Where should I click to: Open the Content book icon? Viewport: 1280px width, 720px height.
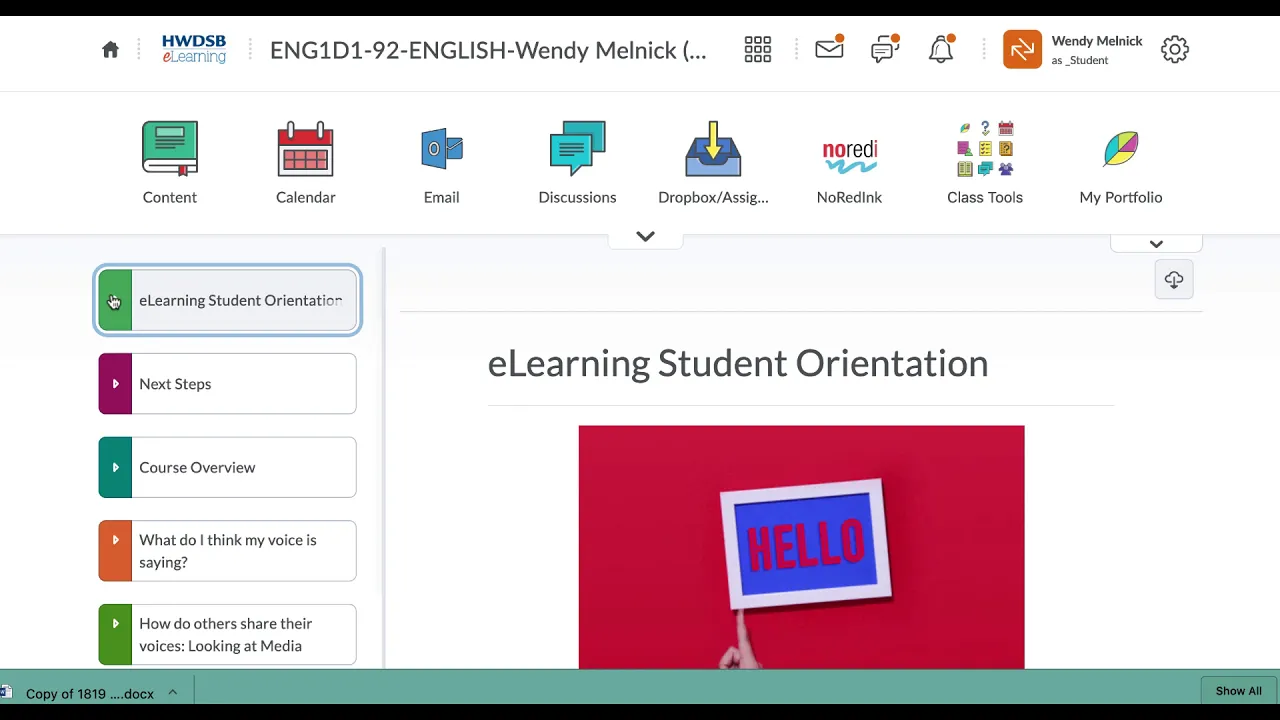point(170,149)
